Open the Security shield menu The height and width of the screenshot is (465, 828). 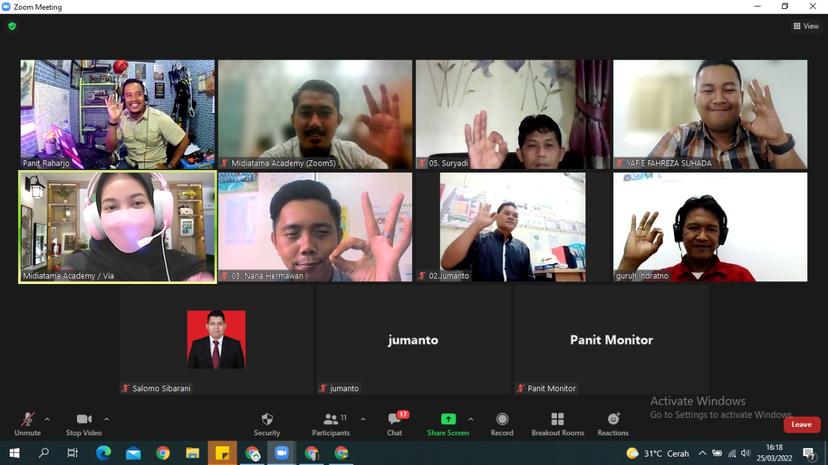pyautogui.click(x=267, y=424)
